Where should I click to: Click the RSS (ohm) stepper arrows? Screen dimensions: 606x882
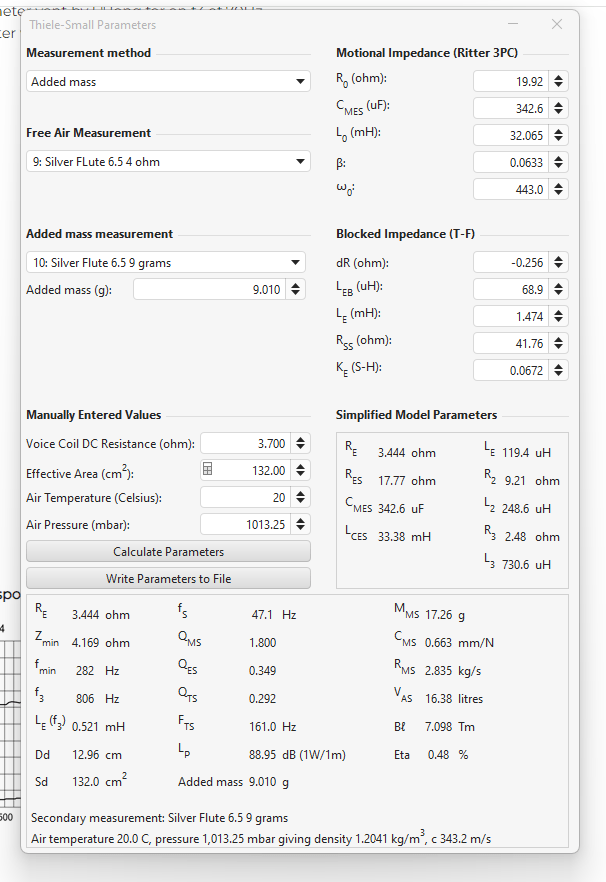(558, 344)
